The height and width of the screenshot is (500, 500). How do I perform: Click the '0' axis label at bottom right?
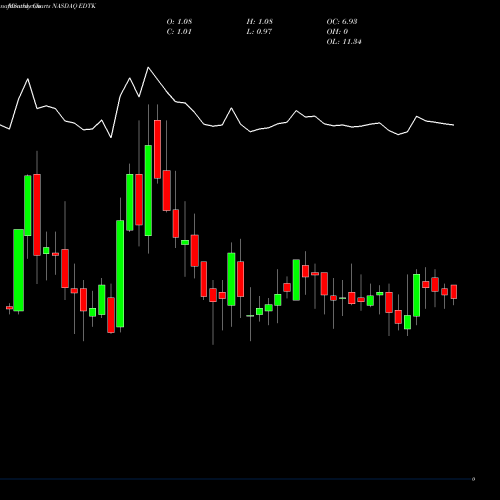click(x=473, y=479)
